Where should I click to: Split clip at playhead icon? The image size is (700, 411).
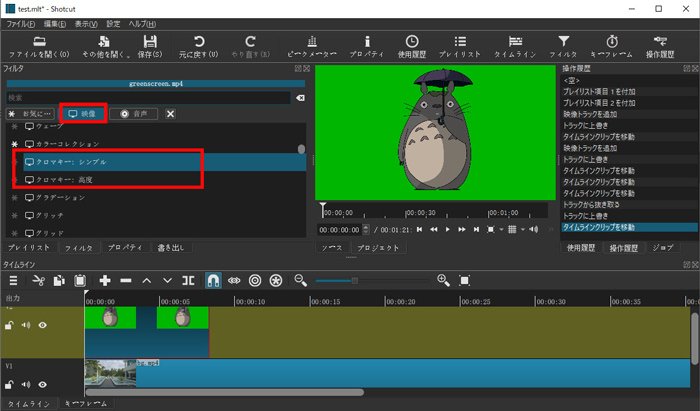188,281
